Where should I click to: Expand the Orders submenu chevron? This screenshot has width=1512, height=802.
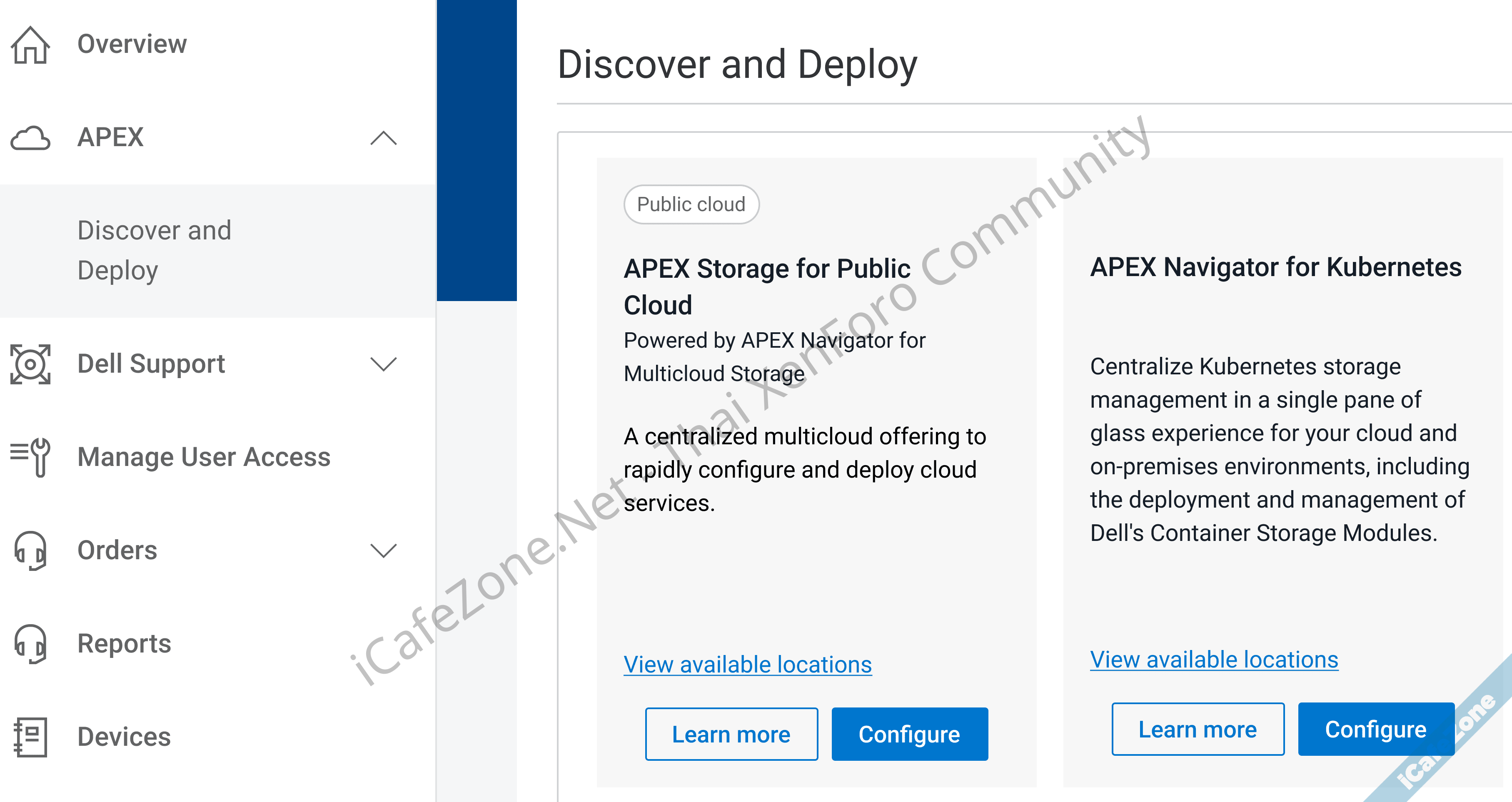click(x=384, y=550)
